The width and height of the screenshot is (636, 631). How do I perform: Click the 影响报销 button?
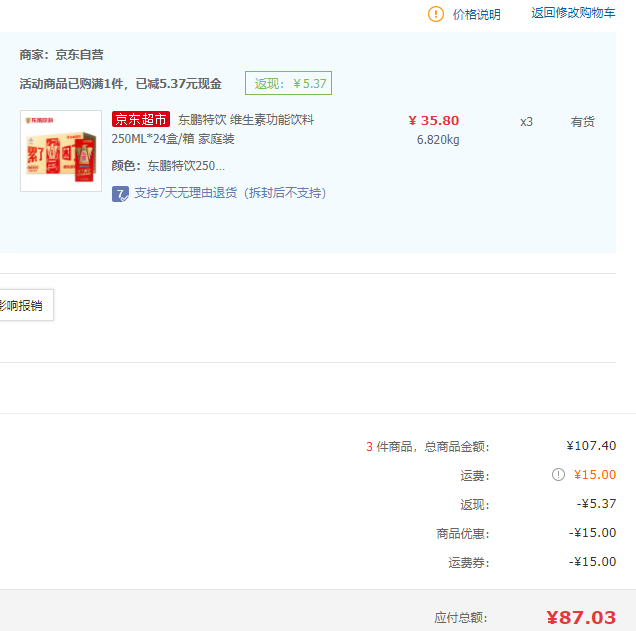(x=25, y=305)
